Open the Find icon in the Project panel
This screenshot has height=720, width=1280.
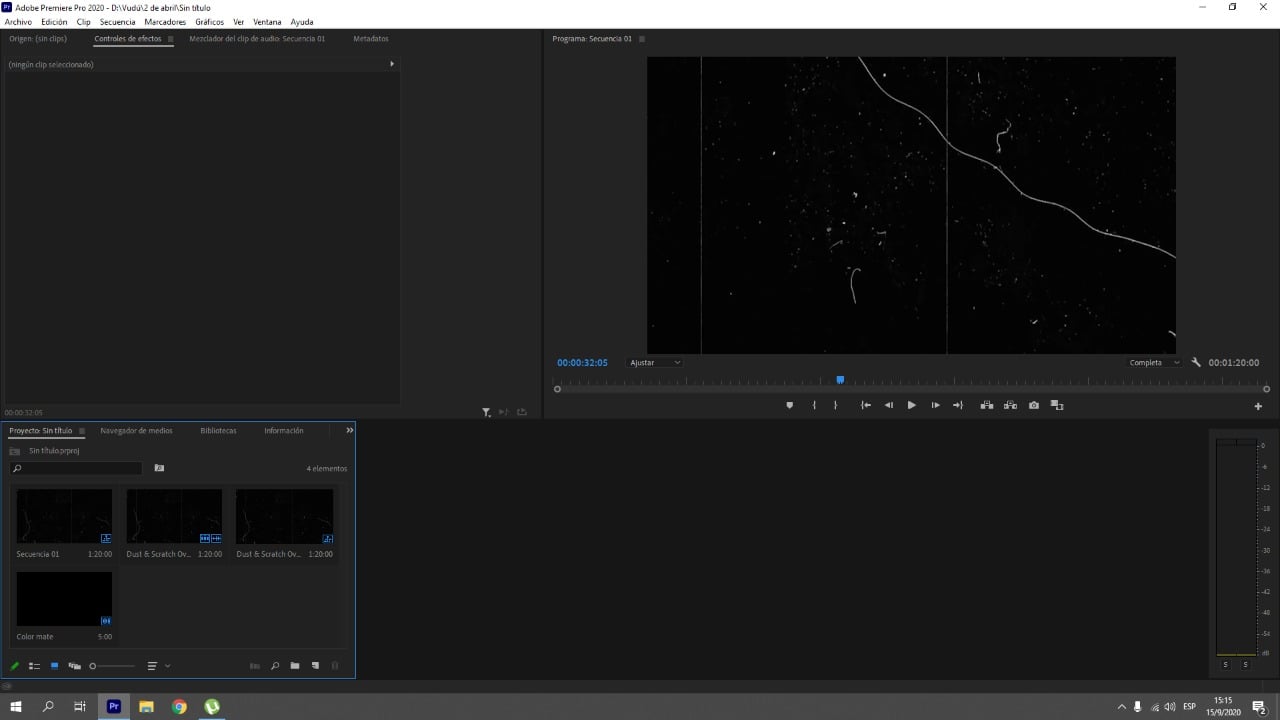click(275, 665)
